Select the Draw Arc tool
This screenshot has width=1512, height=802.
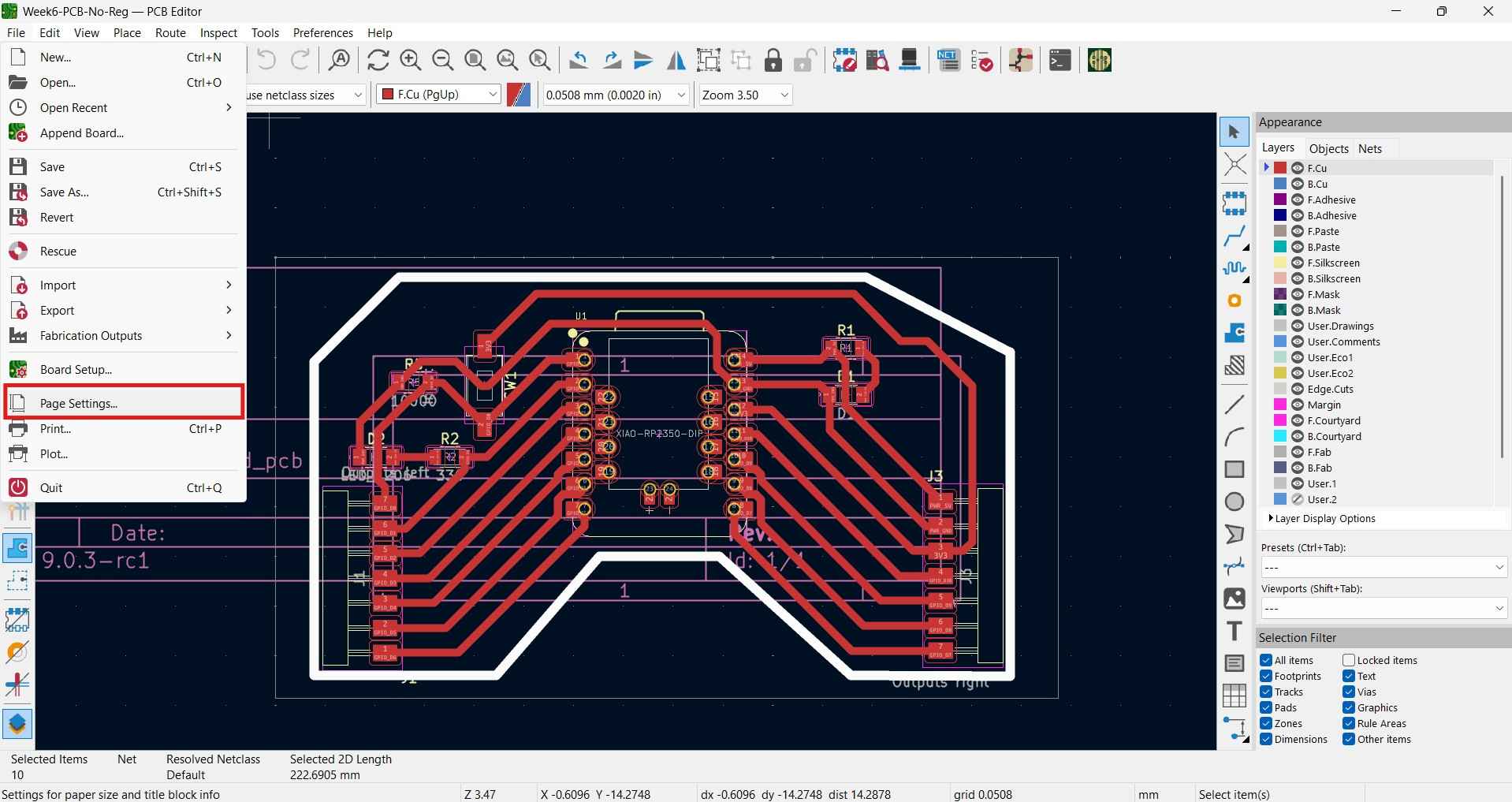[1235, 436]
